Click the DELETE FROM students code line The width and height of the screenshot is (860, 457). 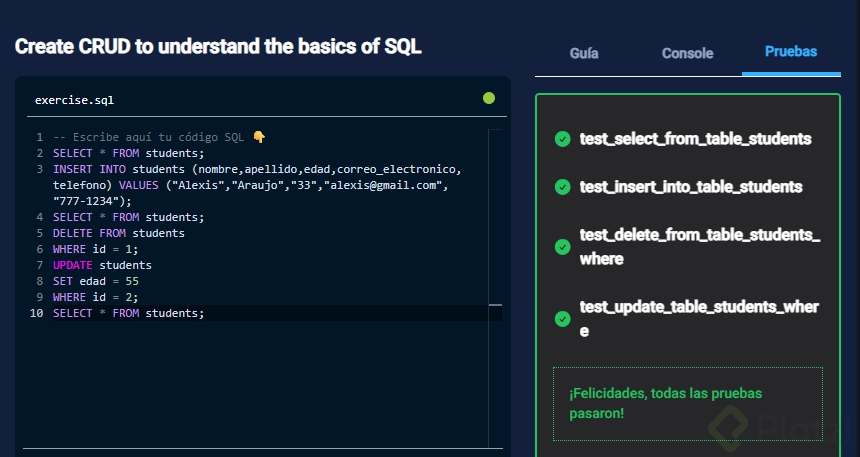pyautogui.click(x=118, y=233)
